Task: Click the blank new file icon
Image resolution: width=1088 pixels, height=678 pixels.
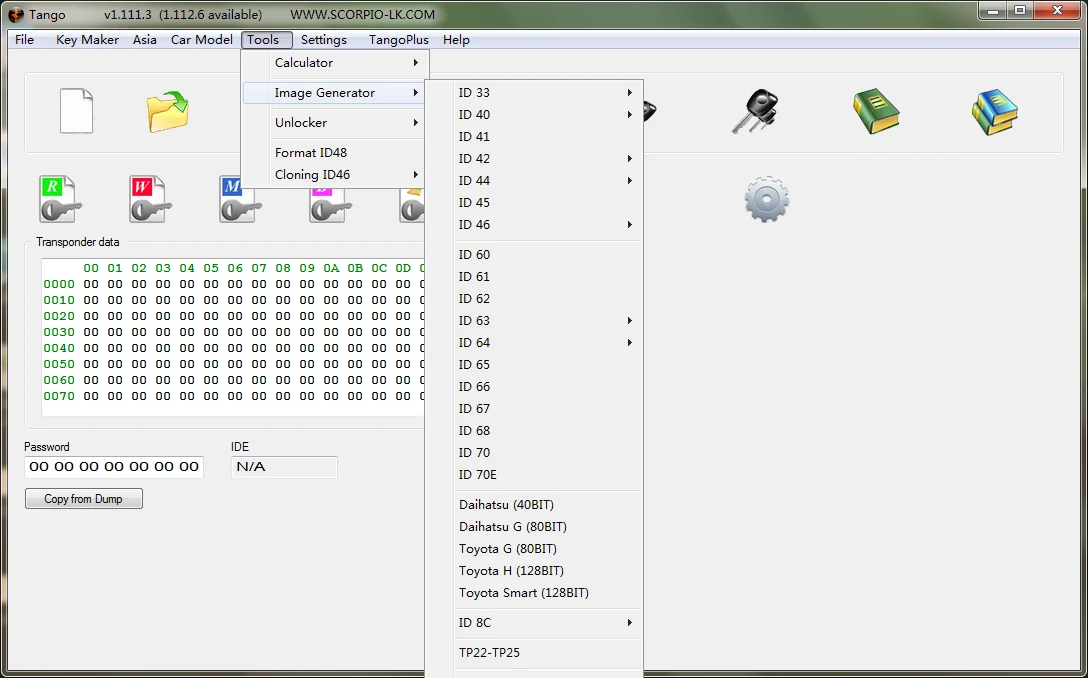Action: 76,111
